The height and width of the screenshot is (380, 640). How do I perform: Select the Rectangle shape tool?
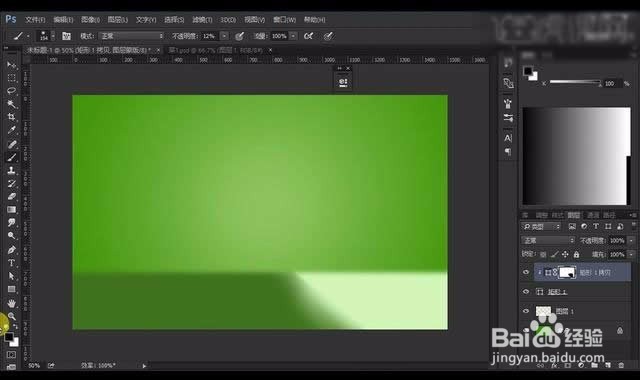[11, 289]
